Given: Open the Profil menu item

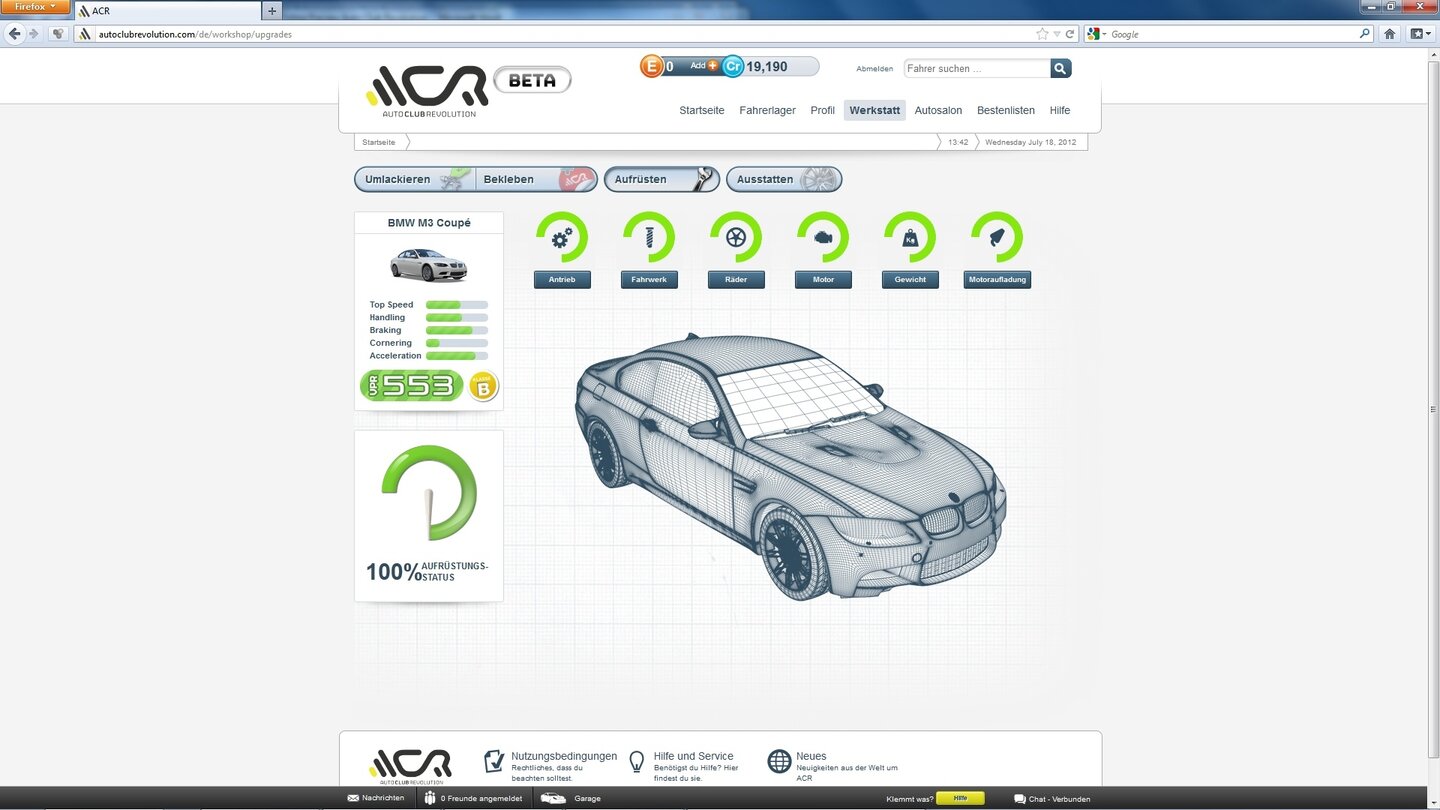Looking at the screenshot, I should [822, 110].
